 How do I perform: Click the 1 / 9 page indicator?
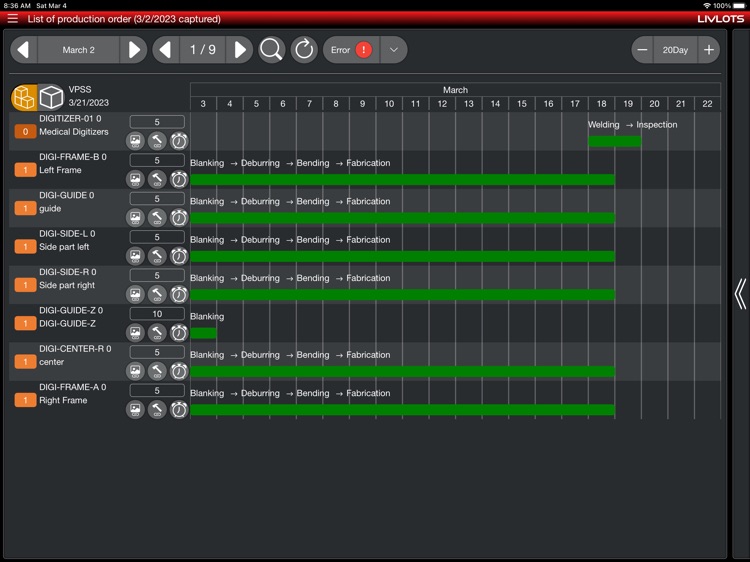(x=203, y=50)
